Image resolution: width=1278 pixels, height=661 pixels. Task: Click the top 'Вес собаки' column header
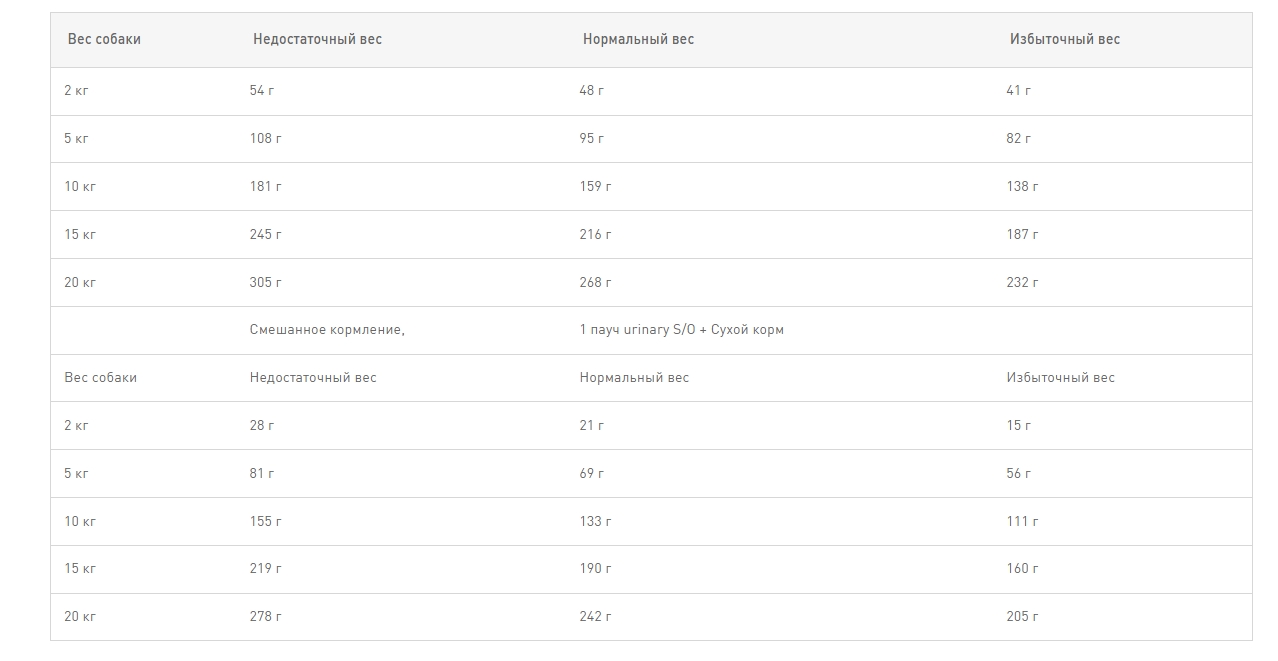click(x=104, y=40)
